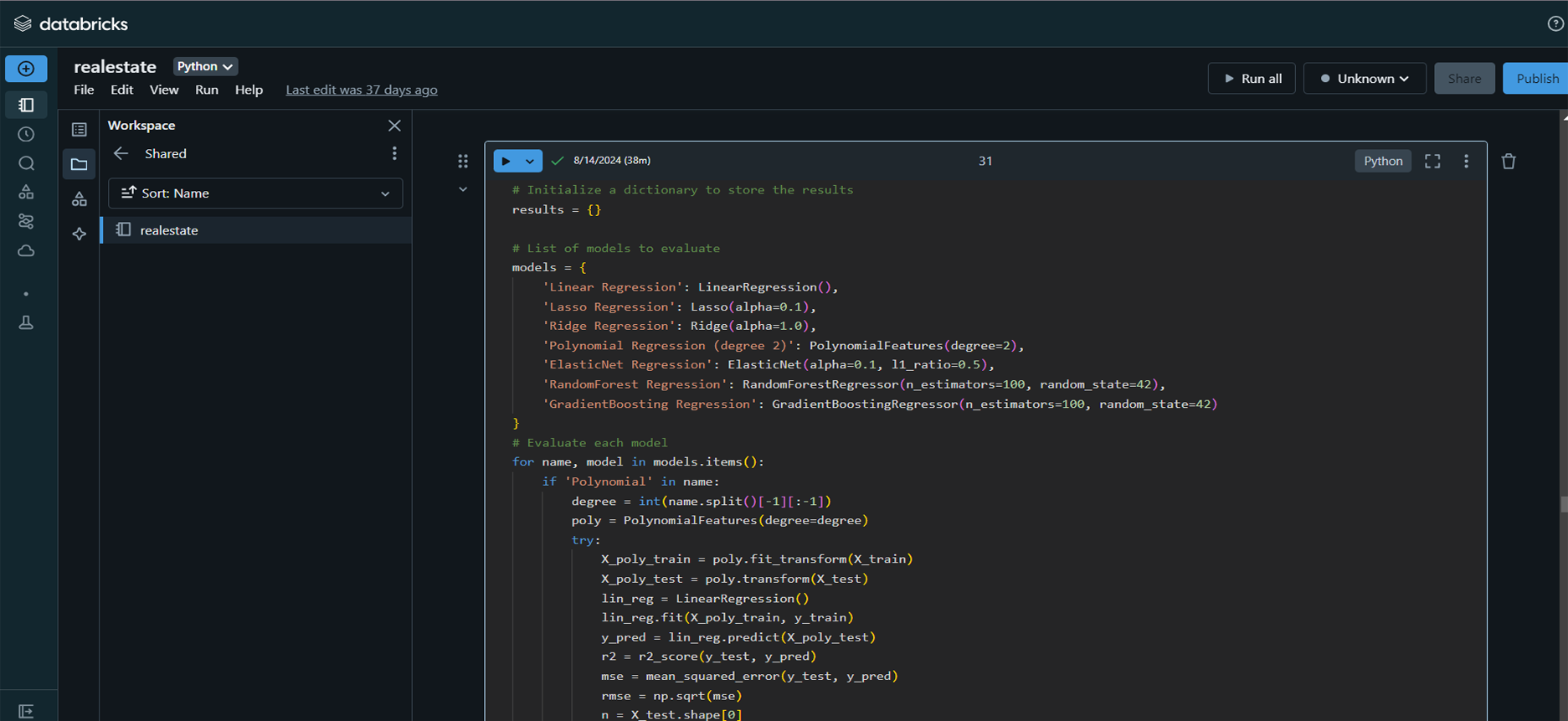Open the Search icon in sidebar
The height and width of the screenshot is (721, 1568).
(x=26, y=163)
